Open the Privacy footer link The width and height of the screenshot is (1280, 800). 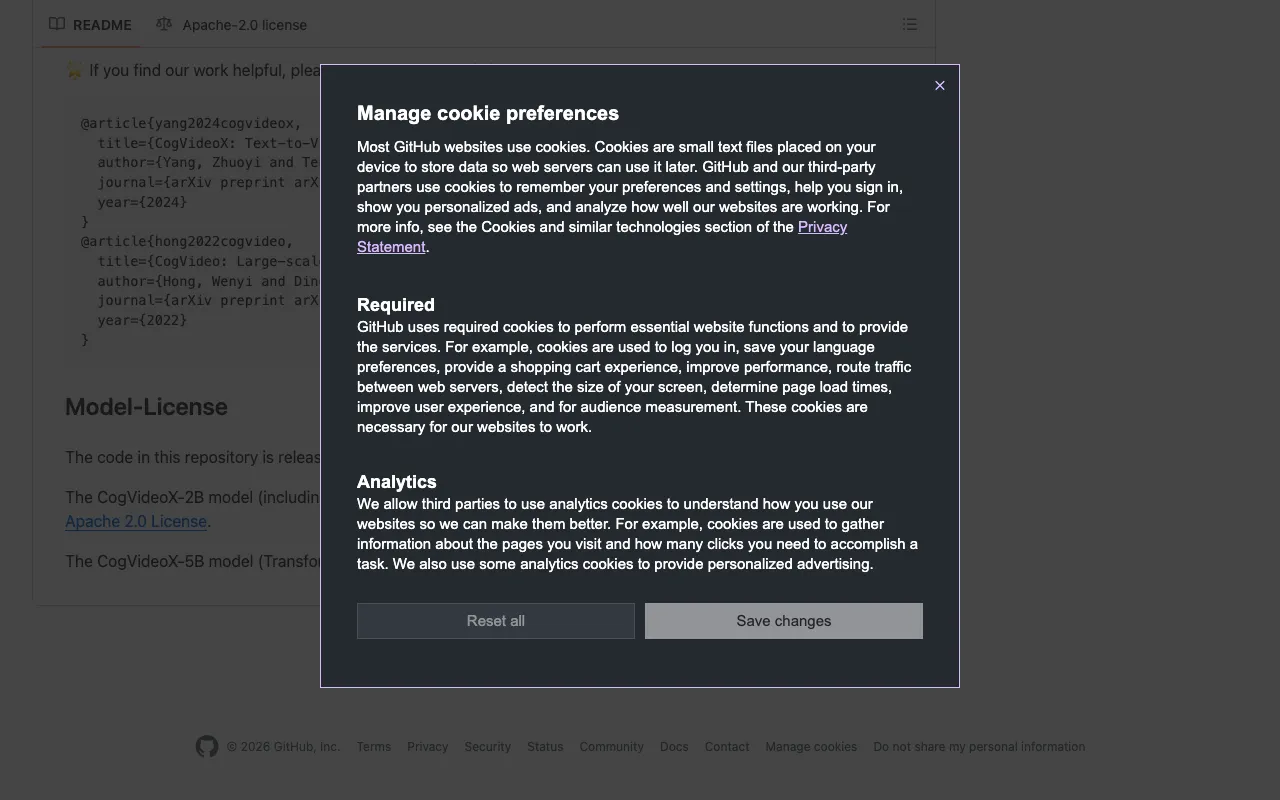pos(428,747)
